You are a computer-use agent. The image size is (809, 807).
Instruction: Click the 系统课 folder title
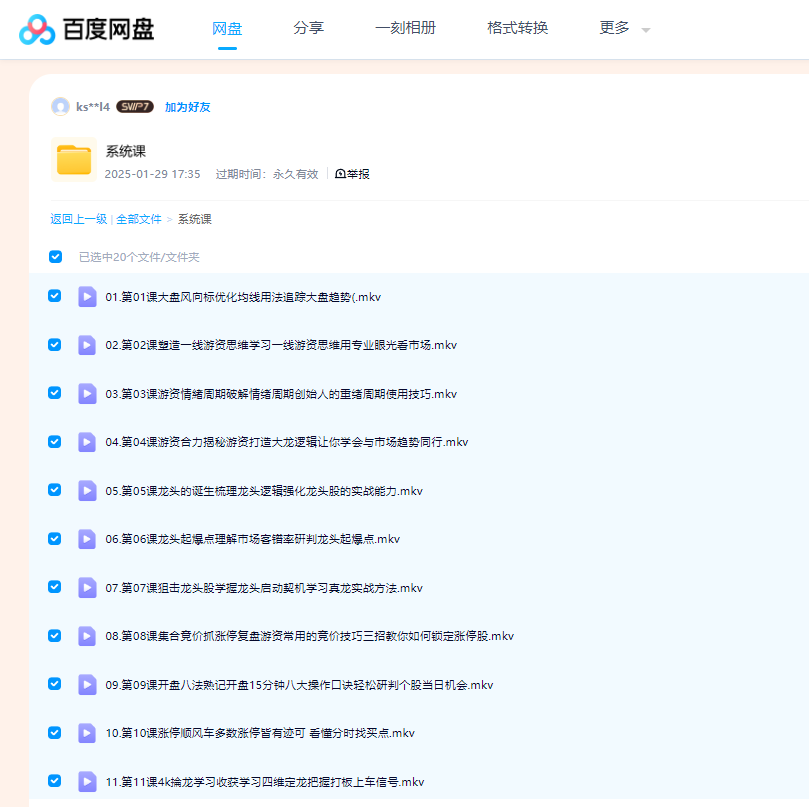[126, 151]
